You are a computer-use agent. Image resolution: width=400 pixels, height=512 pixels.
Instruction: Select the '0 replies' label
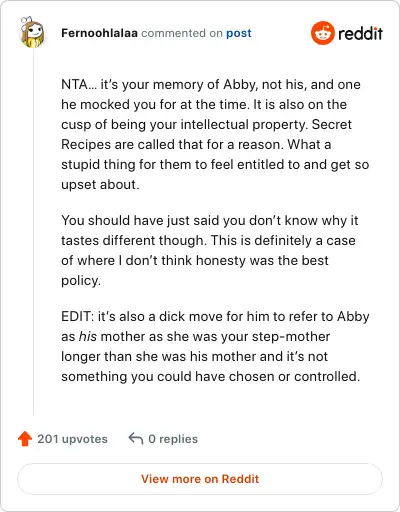tap(173, 439)
